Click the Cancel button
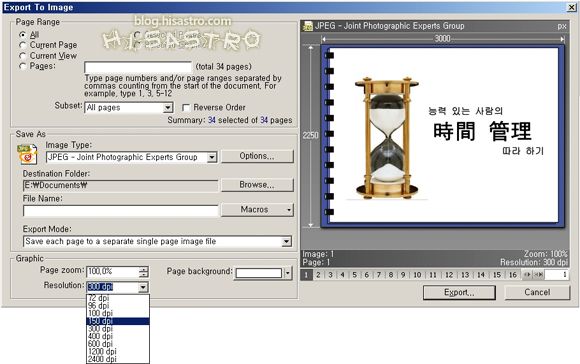Image resolution: width=580 pixels, height=364 pixels. [537, 293]
